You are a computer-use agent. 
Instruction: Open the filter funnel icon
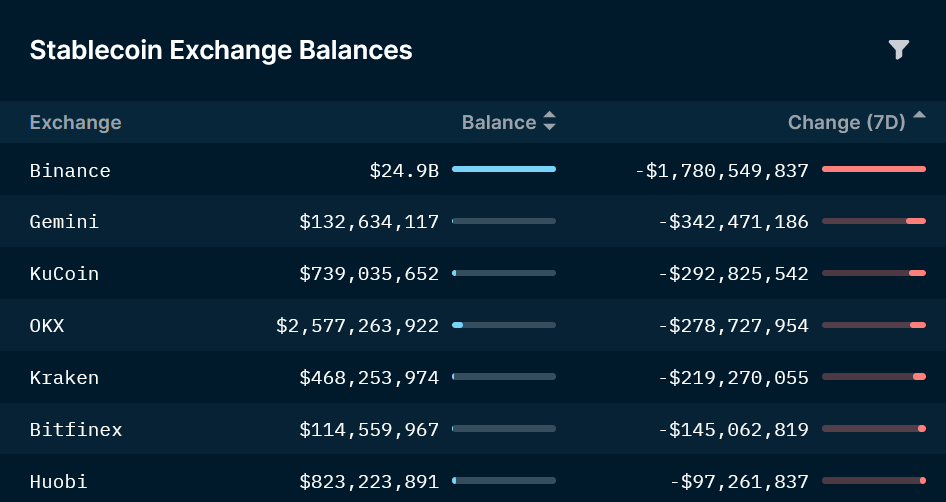click(x=899, y=49)
